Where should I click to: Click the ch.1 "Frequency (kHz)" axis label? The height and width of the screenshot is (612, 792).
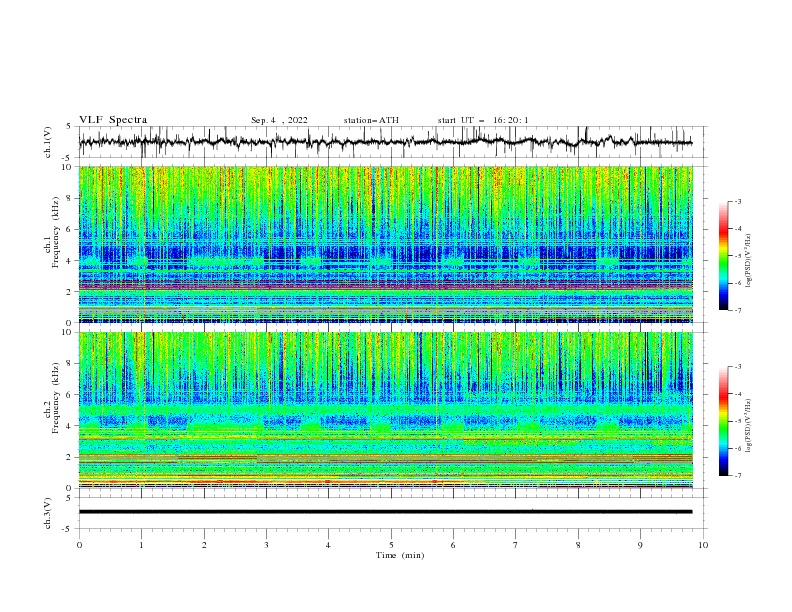56,232
